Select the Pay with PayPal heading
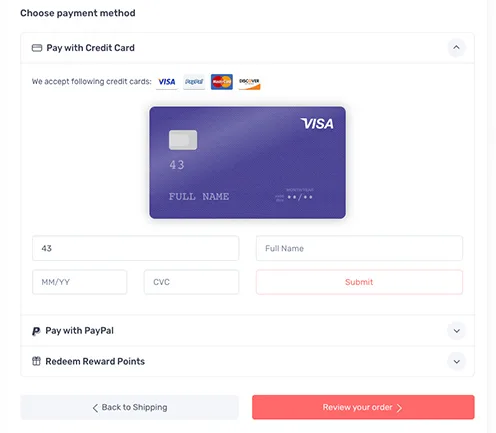Image resolution: width=496 pixels, height=433 pixels. click(x=79, y=331)
